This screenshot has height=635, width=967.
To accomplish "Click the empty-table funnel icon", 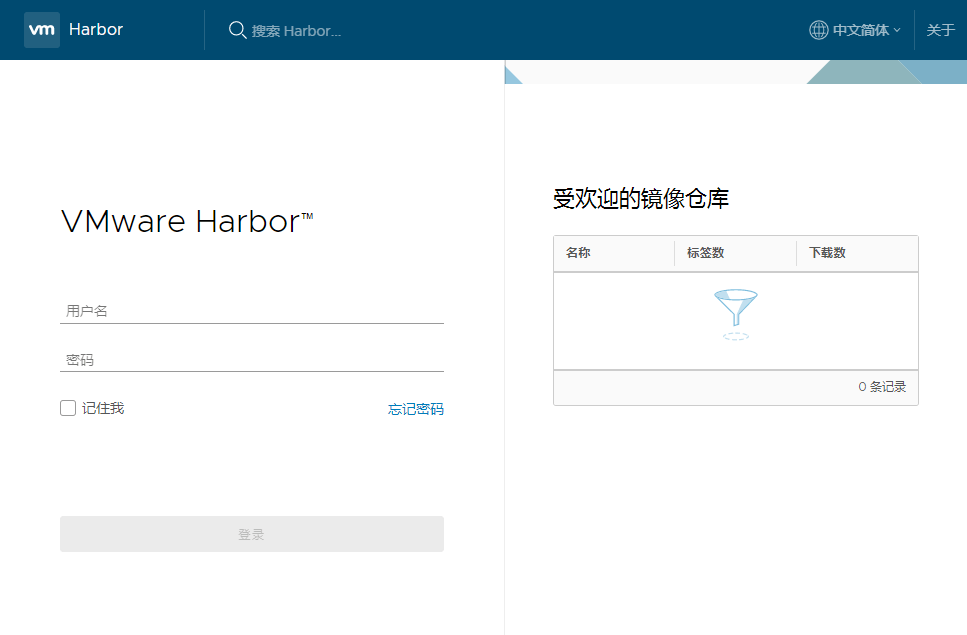I will 736,314.
